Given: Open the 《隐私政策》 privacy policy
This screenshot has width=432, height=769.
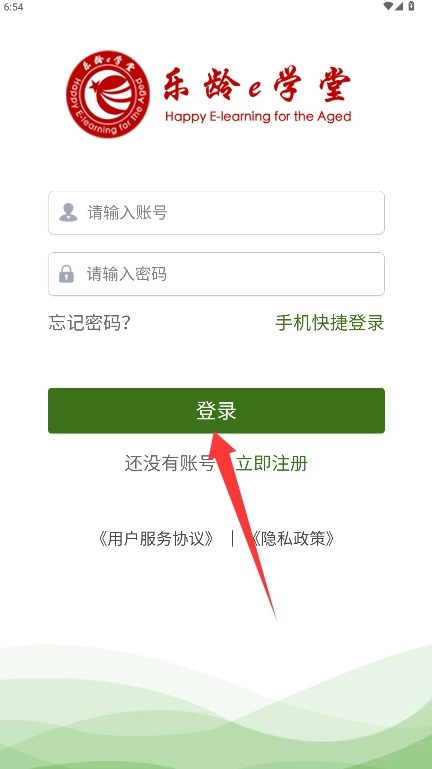Looking at the screenshot, I should 293,538.
